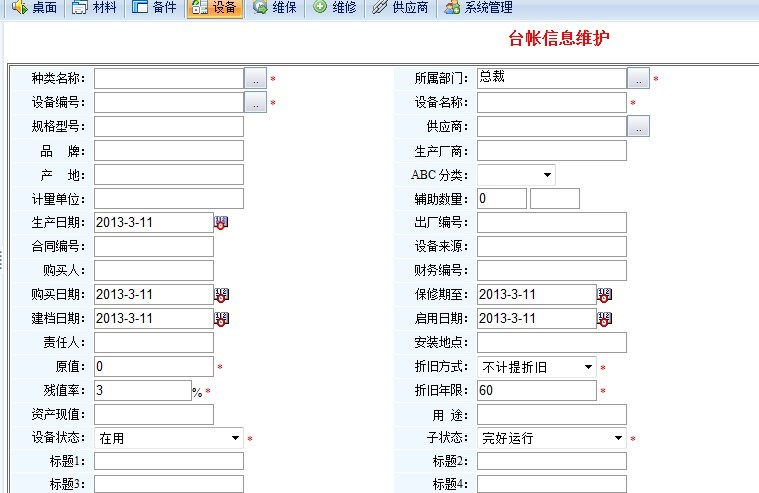Open the 系统管理 tab
Screen dimensions: 759x493
click(478, 8)
